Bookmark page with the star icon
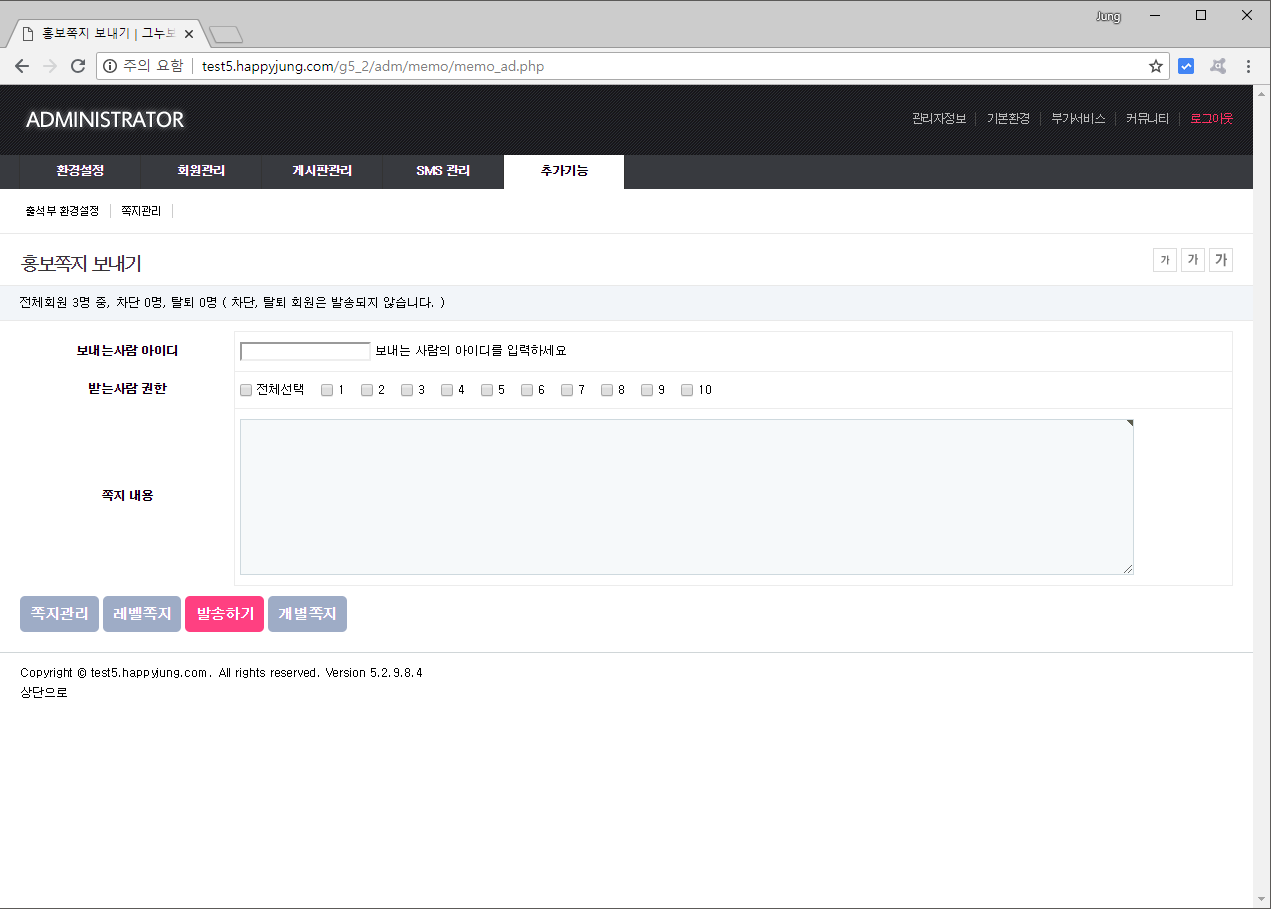Screen dimensions: 1271x909 [1156, 67]
